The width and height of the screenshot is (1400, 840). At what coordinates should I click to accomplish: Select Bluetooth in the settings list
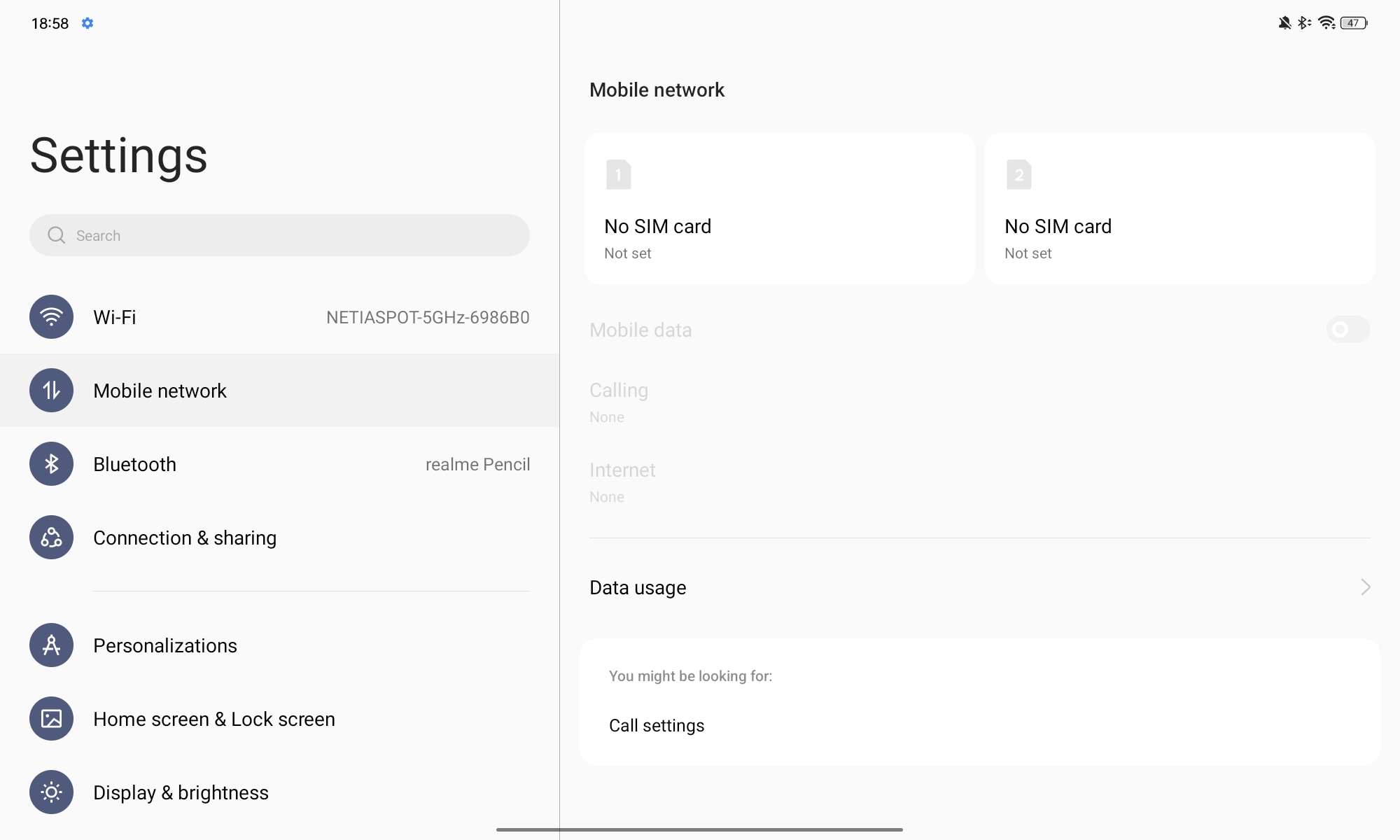pyautogui.click(x=280, y=464)
